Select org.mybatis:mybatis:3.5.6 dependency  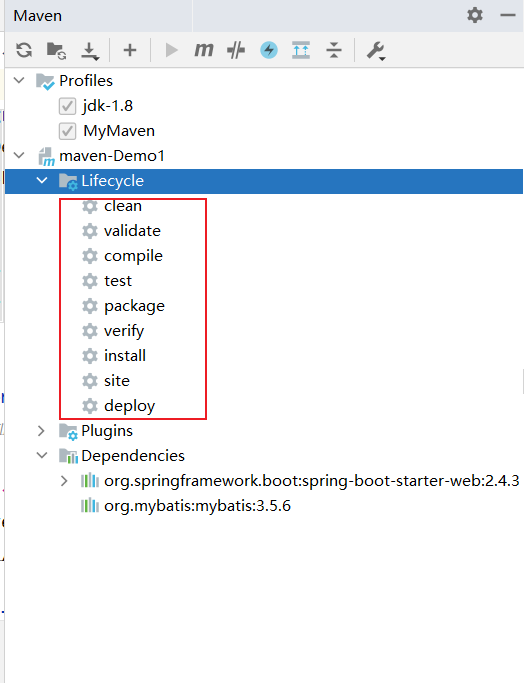197,506
